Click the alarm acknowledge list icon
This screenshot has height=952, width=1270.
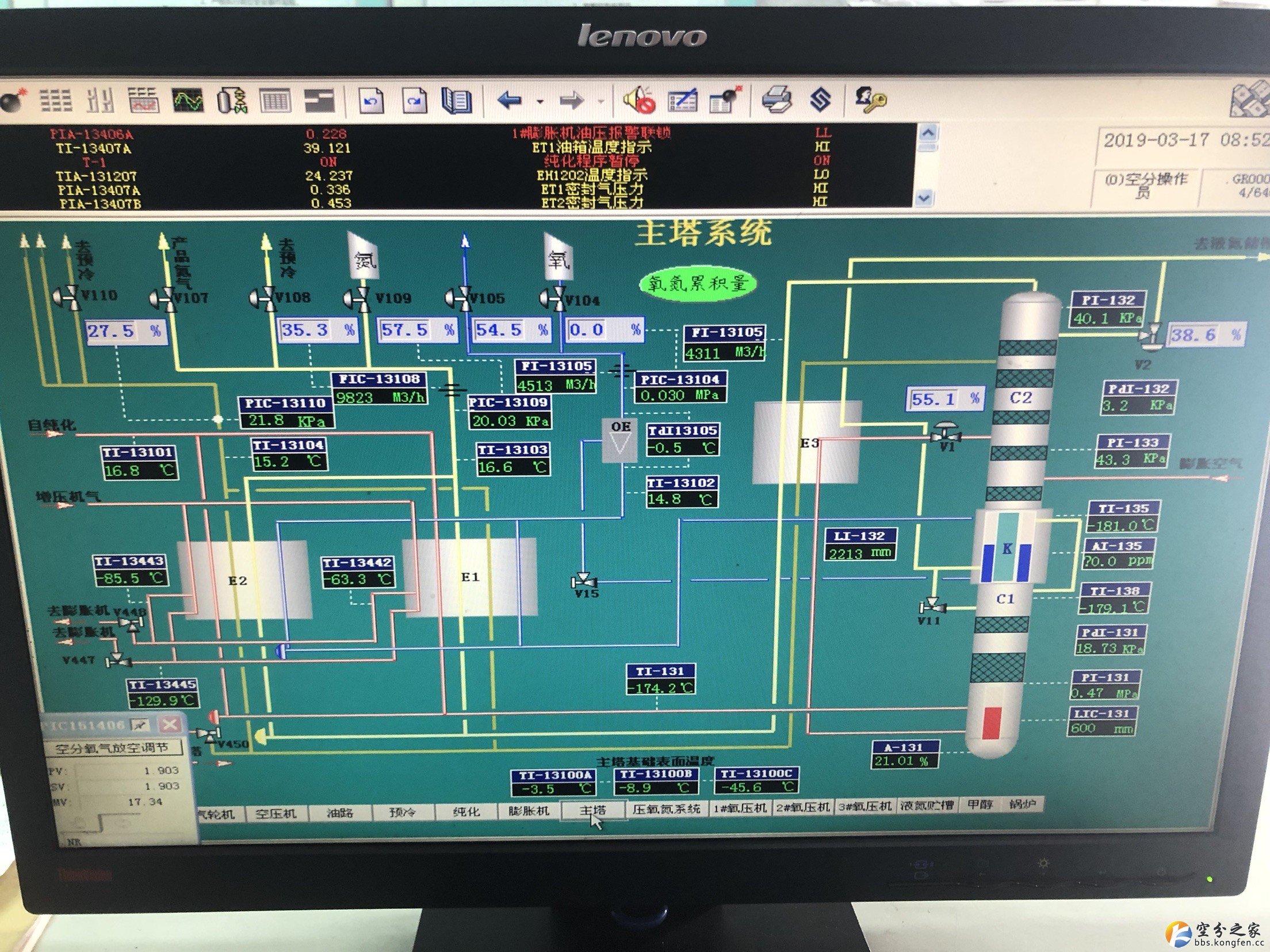click(683, 101)
